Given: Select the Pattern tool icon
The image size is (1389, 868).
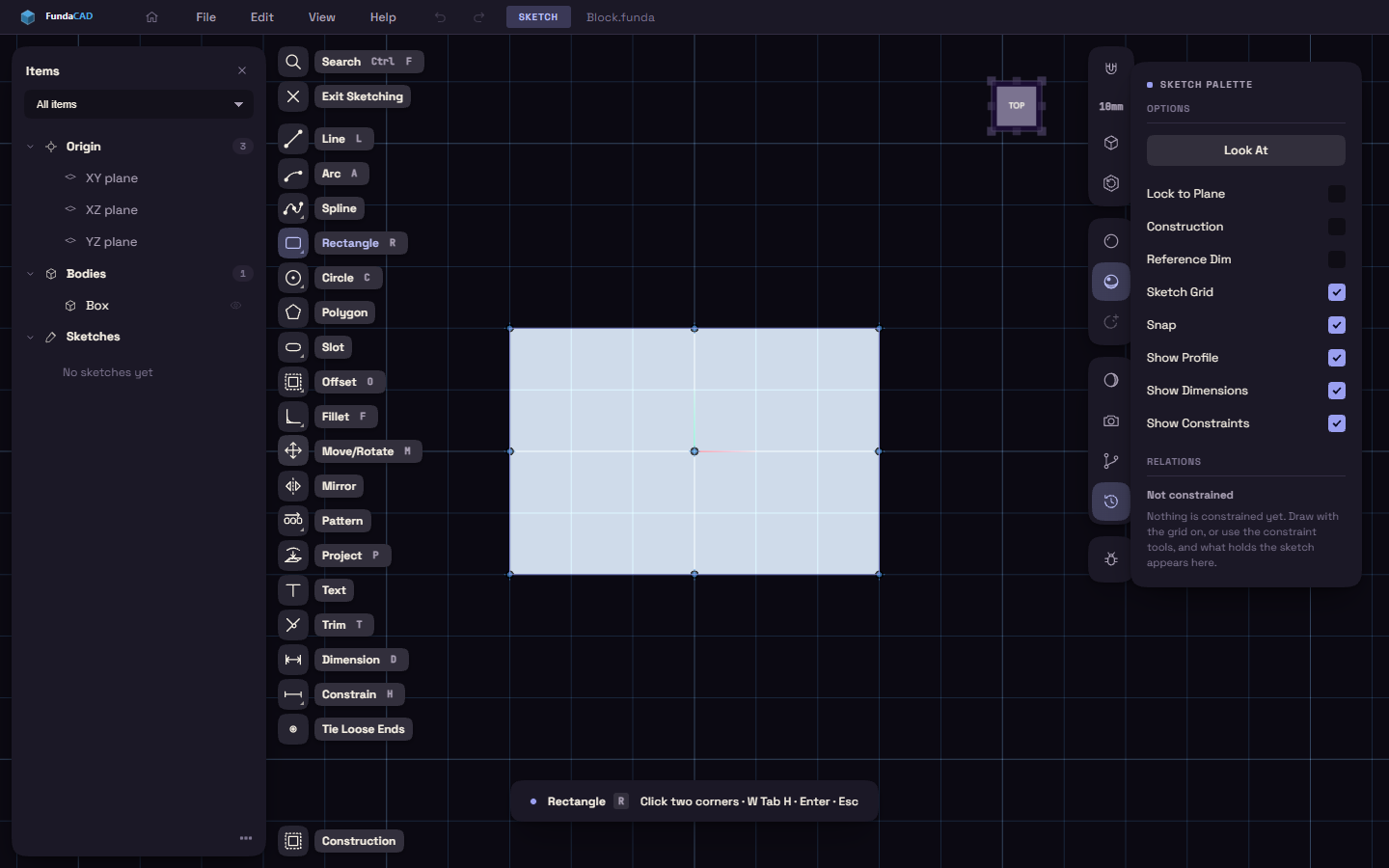Looking at the screenshot, I should [293, 521].
